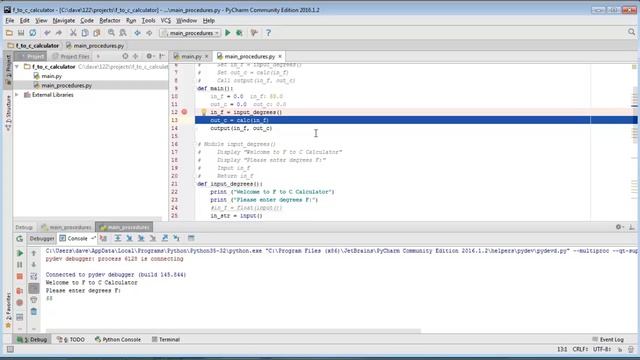Synchronize files using toolbar refresh icon
The image size is (640, 360).
pos(33,33)
